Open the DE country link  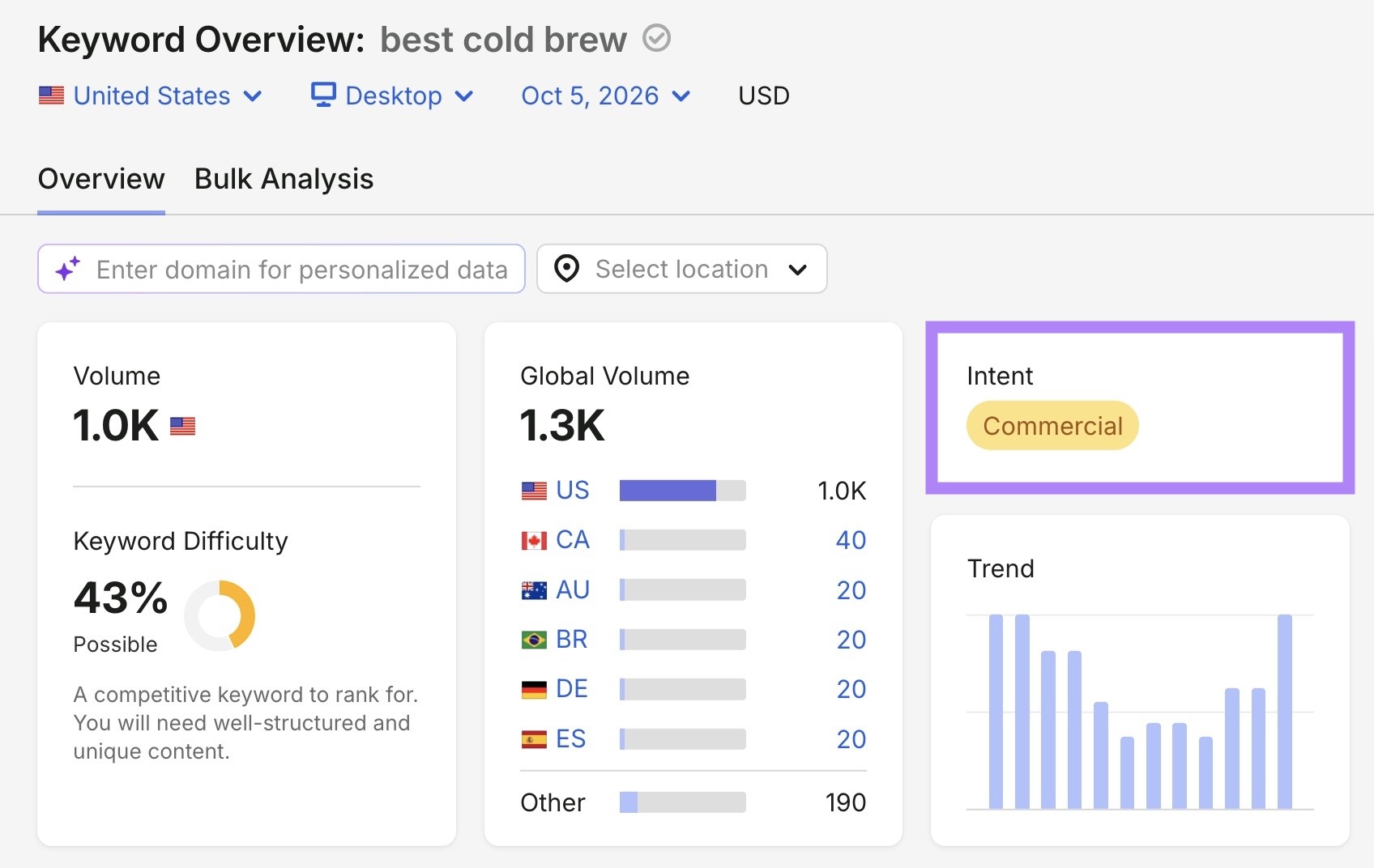[x=572, y=689]
